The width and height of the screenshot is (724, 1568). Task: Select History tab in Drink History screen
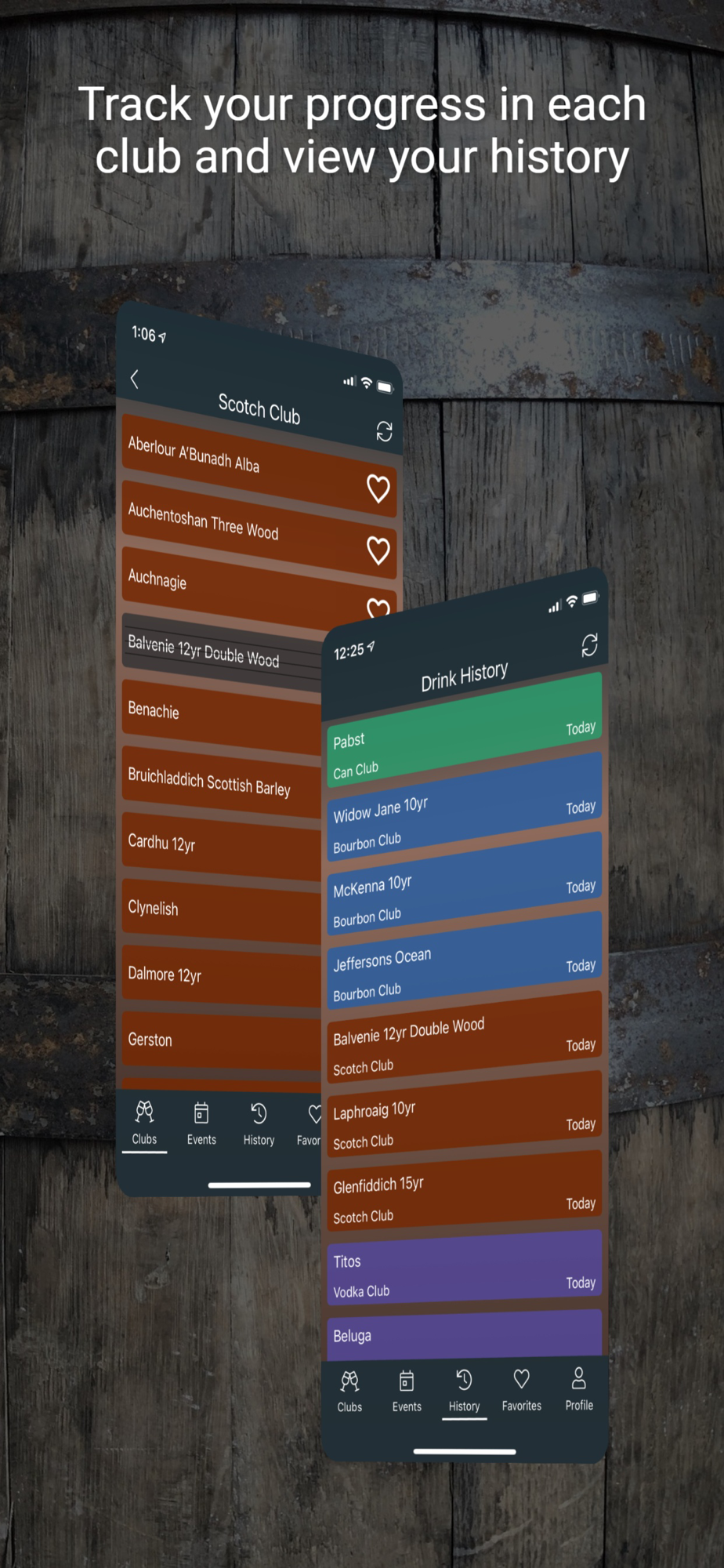(464, 1392)
